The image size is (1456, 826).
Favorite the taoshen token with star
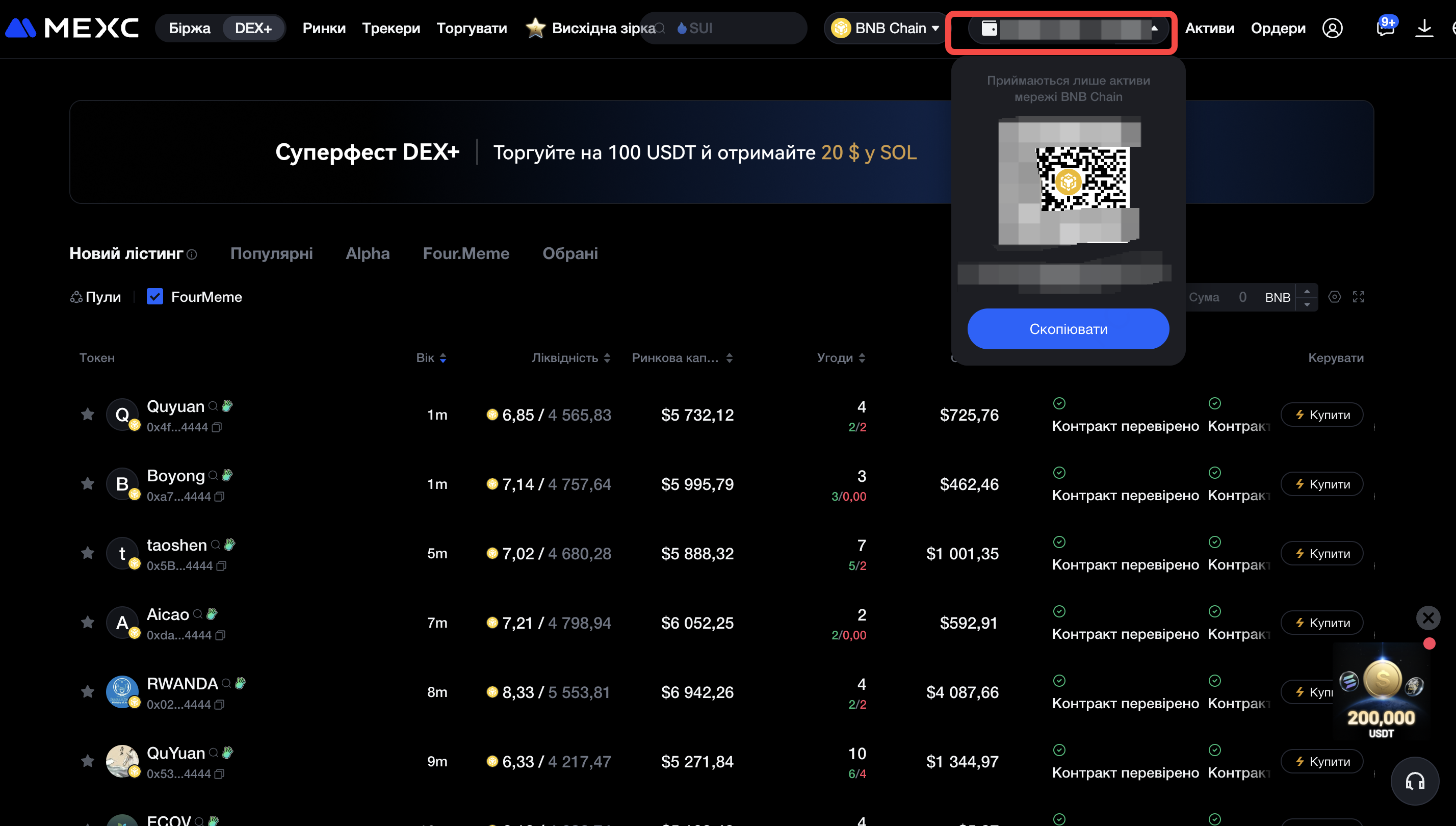[x=87, y=553]
